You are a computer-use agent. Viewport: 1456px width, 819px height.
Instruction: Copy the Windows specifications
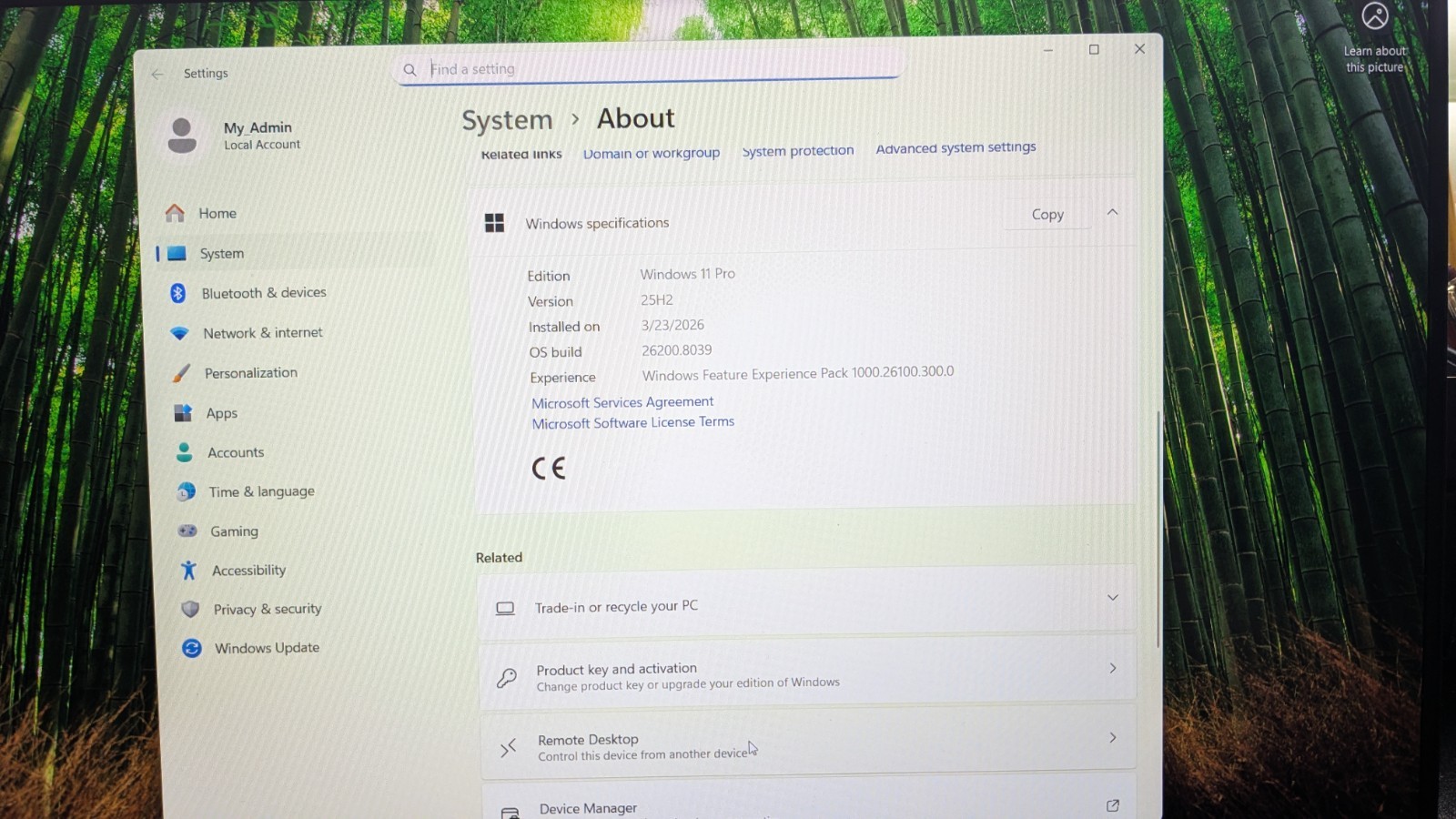(x=1047, y=215)
